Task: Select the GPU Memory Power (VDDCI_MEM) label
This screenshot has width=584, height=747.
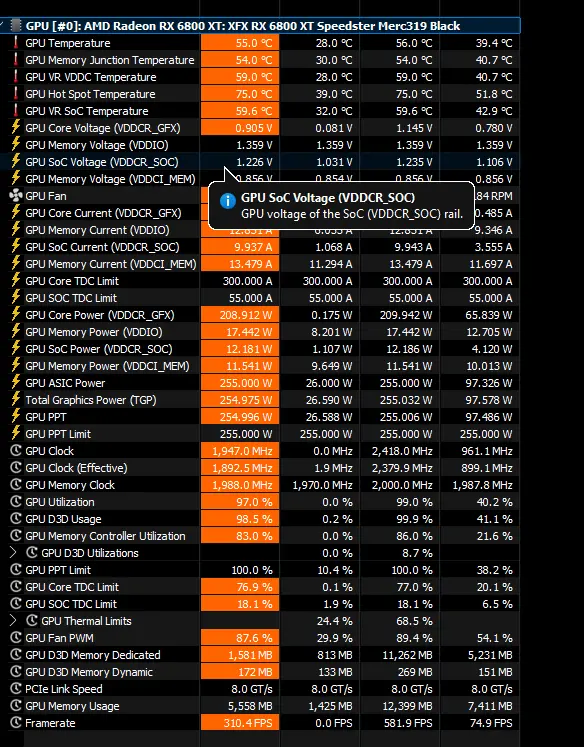Action: point(107,366)
